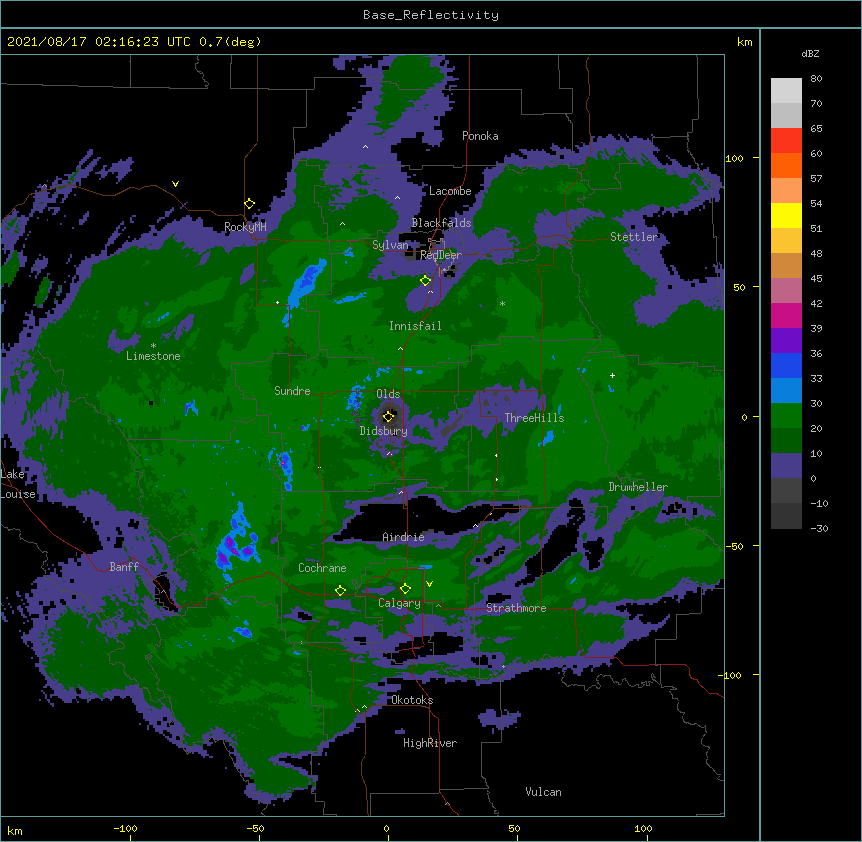Click the HighRiver city label

[x=430, y=743]
